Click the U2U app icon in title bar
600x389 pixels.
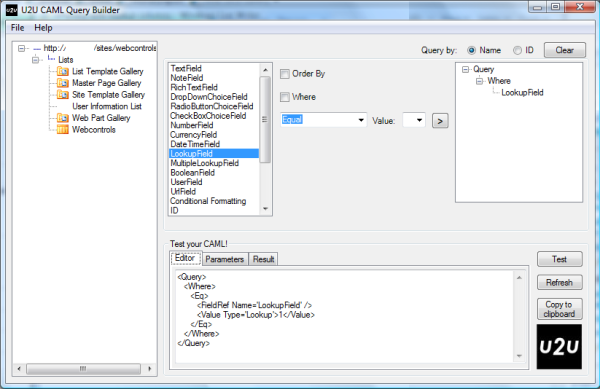[12, 10]
